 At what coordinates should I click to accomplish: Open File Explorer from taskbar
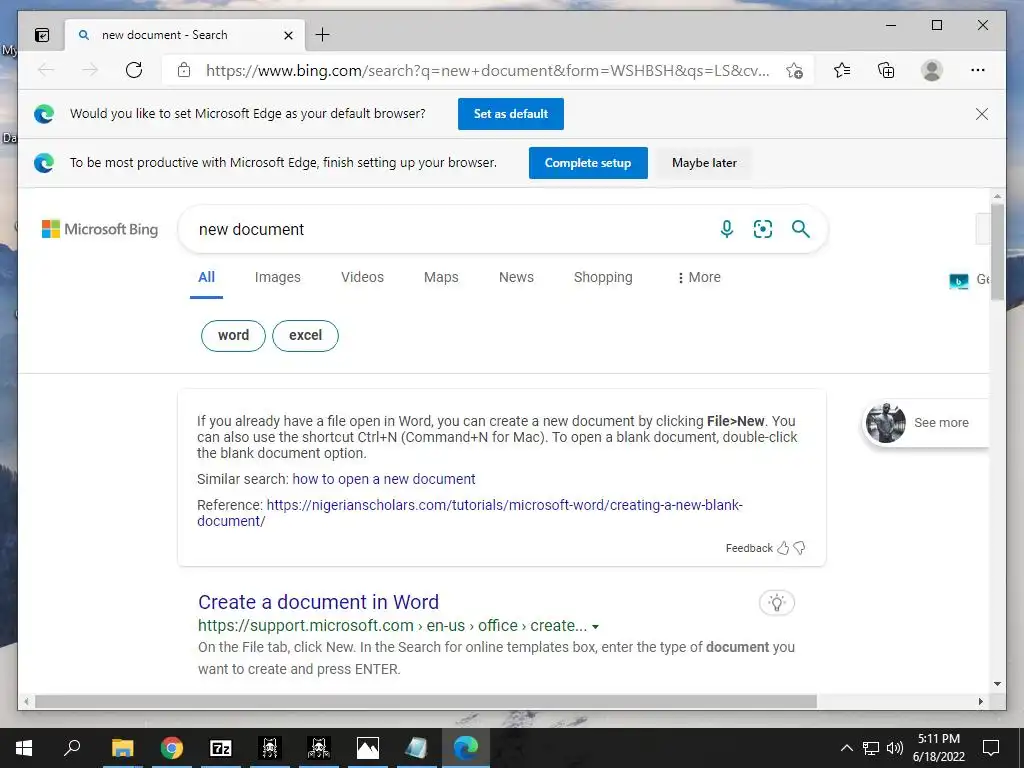tap(122, 748)
